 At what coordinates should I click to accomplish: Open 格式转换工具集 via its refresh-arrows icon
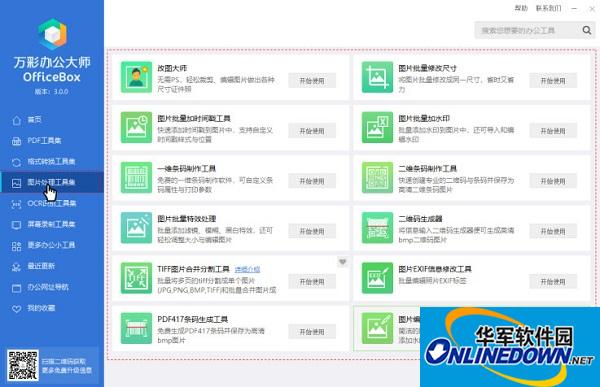16,162
